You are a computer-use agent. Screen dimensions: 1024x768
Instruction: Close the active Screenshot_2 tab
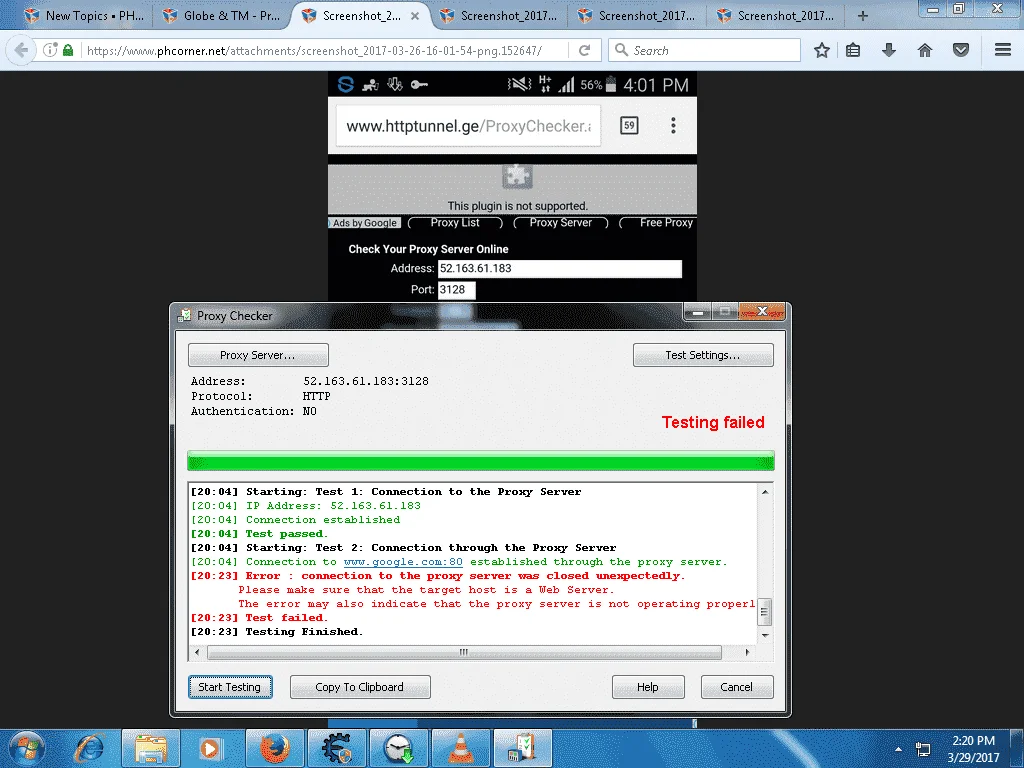click(415, 16)
